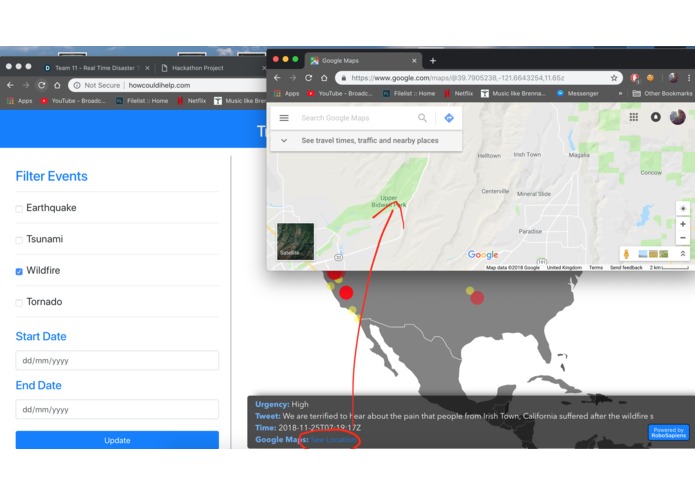This screenshot has height=494, width=695.
Task: Focus the Search Google Maps field
Action: click(355, 118)
